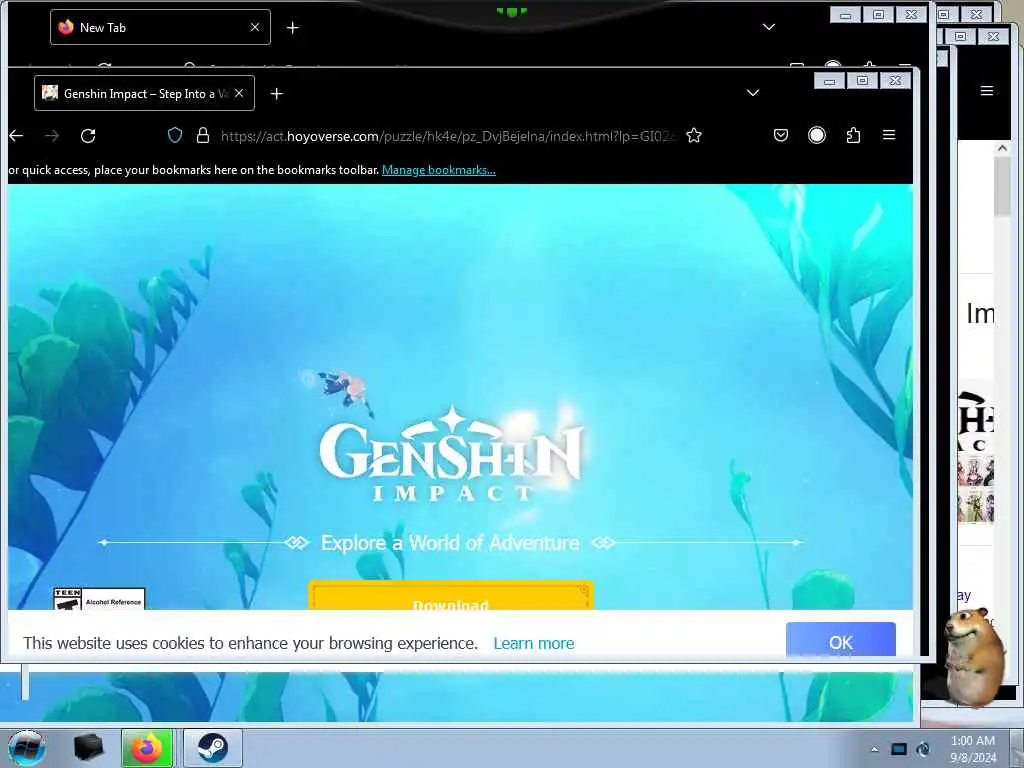The height and width of the screenshot is (768, 1024).
Task: Maximize the Genshin Impact Firefox window
Action: (x=862, y=81)
